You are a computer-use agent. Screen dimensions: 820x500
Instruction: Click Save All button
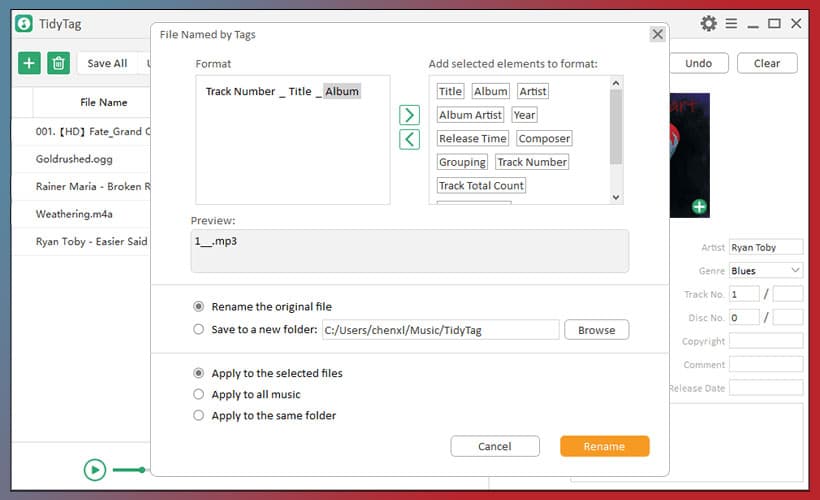pos(107,63)
